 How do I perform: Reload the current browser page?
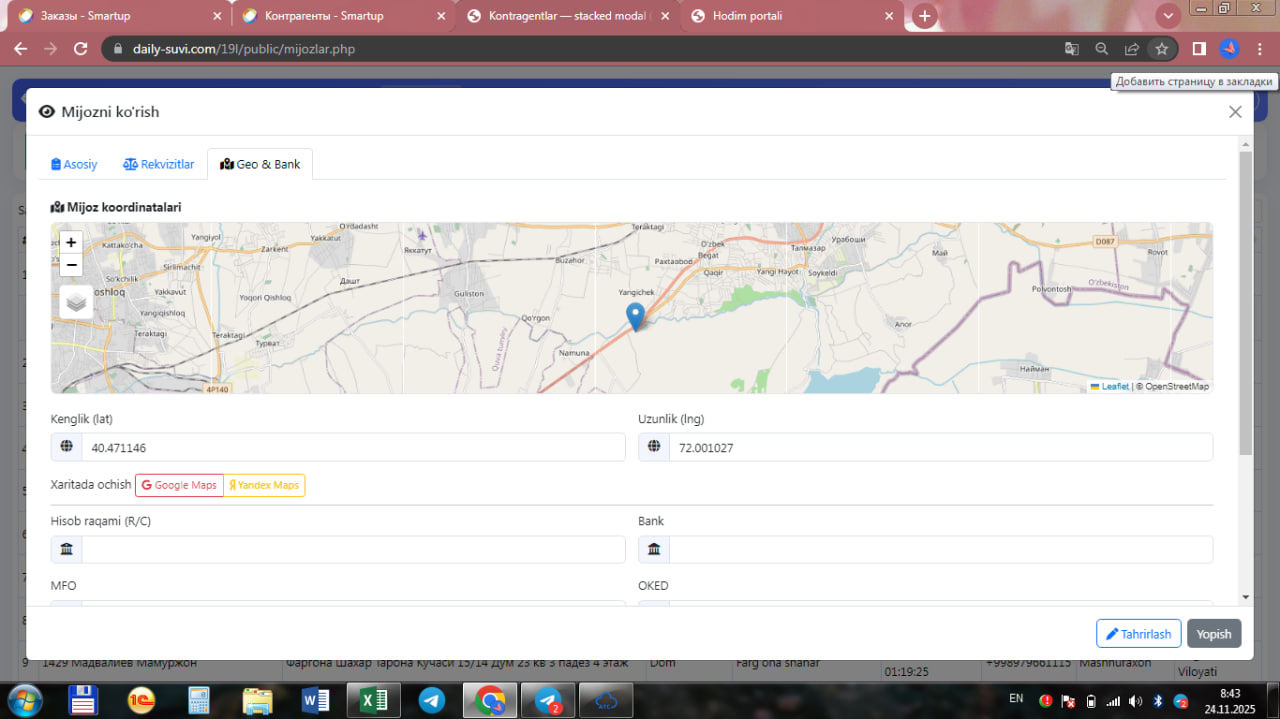click(x=81, y=49)
